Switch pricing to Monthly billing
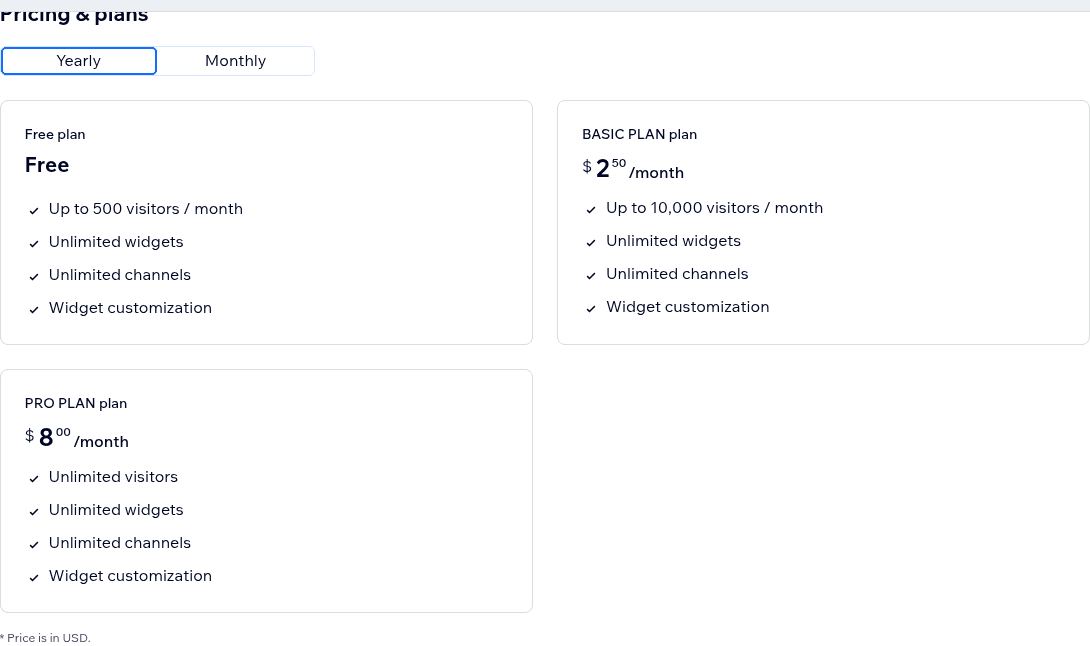This screenshot has height=646, width=1090. coord(236,61)
